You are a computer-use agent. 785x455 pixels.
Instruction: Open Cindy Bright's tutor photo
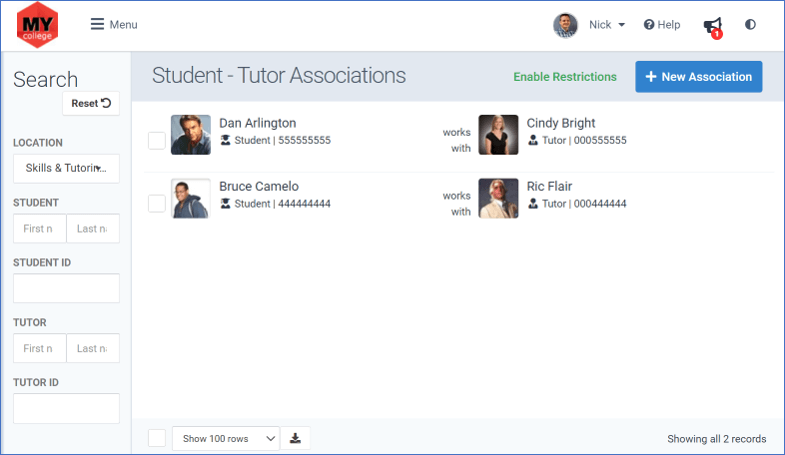(498, 135)
